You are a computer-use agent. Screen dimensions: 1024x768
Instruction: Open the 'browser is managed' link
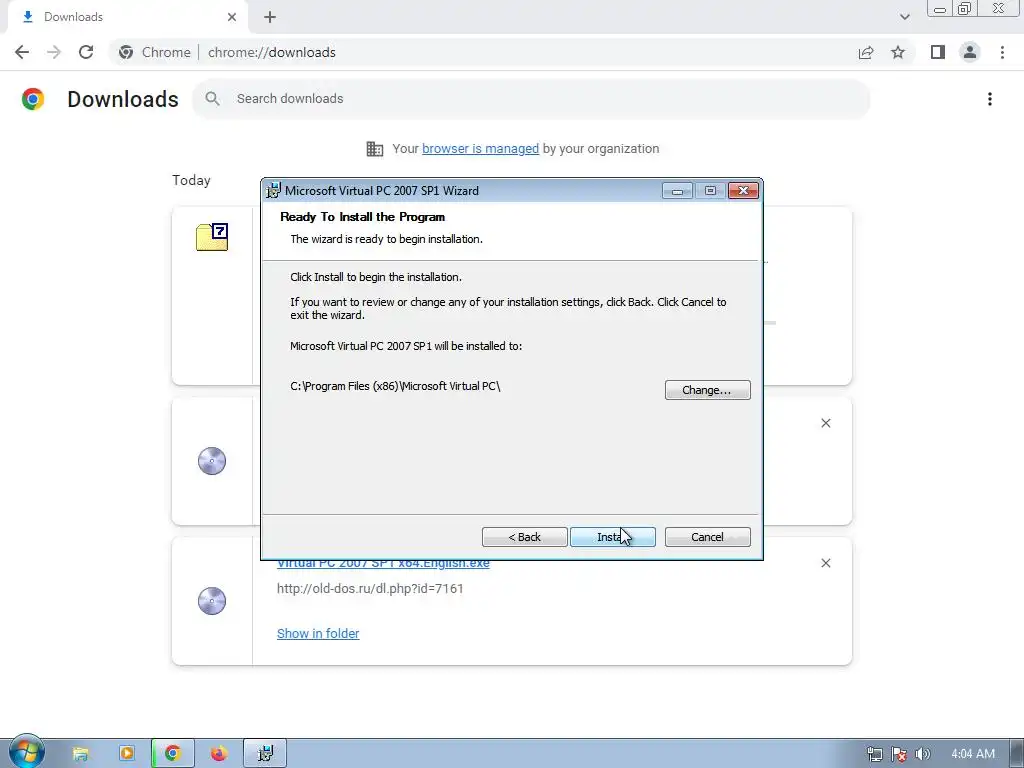pos(480,149)
